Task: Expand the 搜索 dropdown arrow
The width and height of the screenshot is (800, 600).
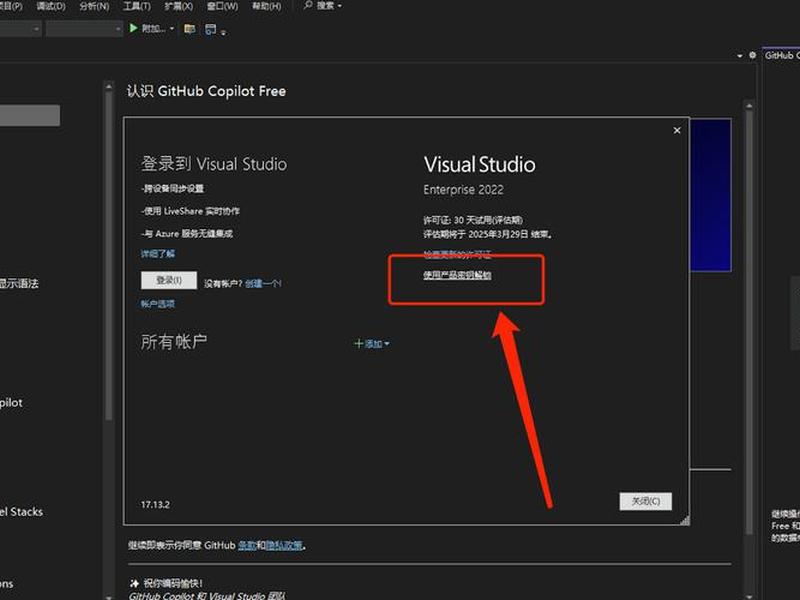Action: click(340, 6)
